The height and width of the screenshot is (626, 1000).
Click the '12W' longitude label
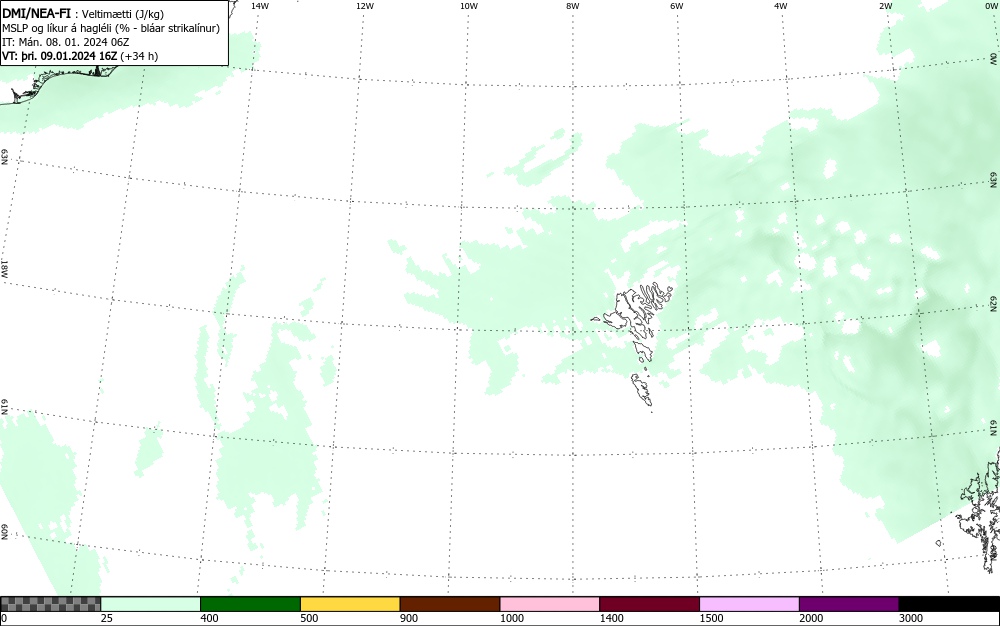pyautogui.click(x=364, y=6)
